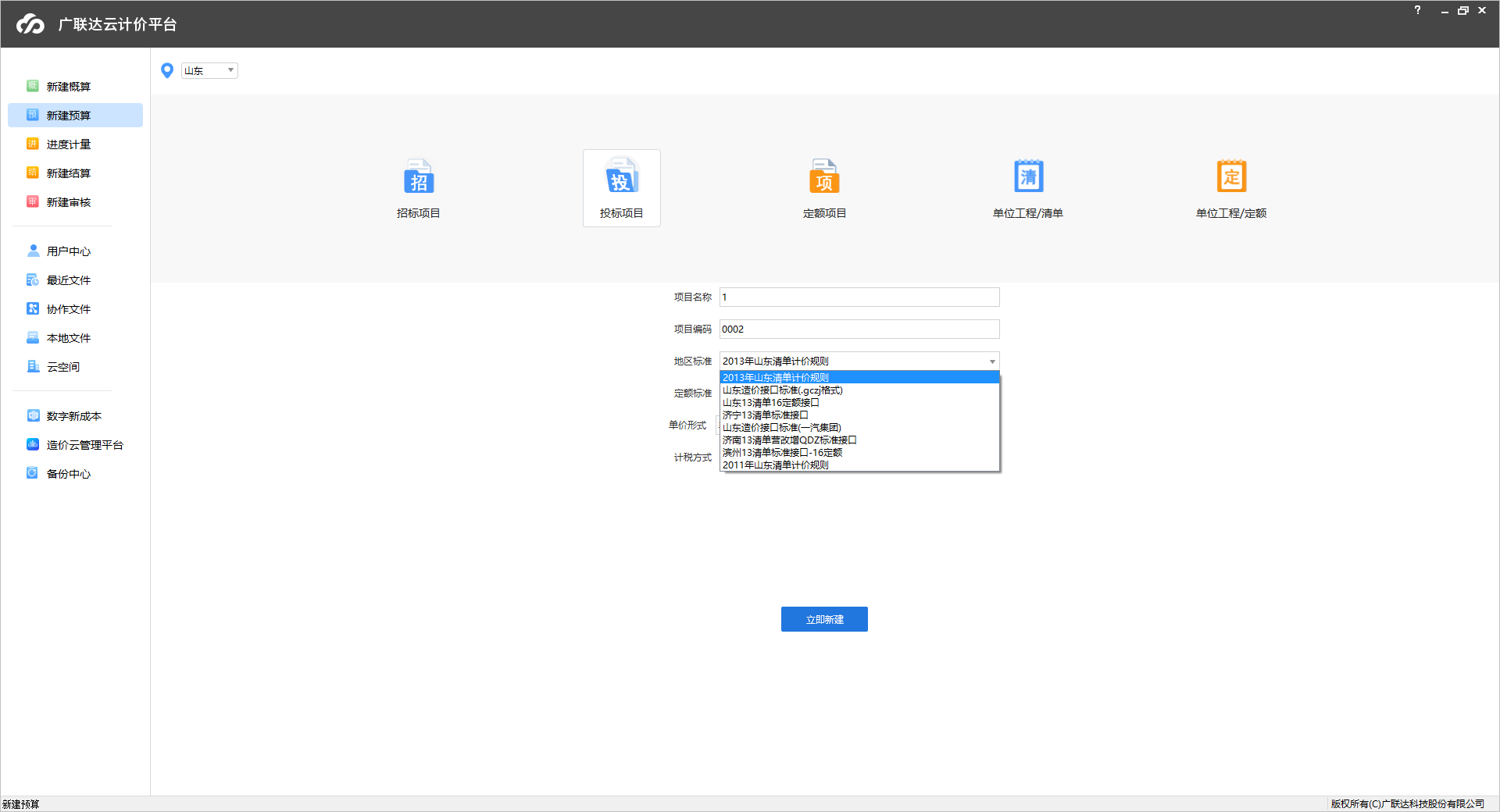Click the 项目编码 field containing 0002
1500x812 pixels.
[859, 329]
